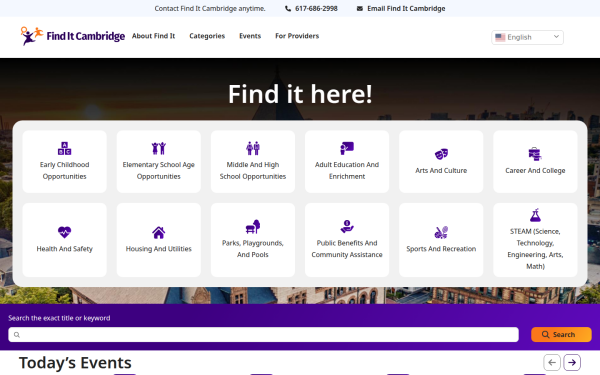Click the envelope icon beside Email Find It Cambridge
The width and height of the screenshot is (600, 375).
[360, 8]
